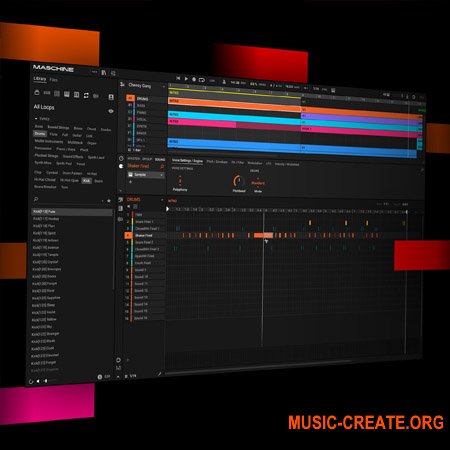Toggle the metronome icon in transport
Image resolution: width=450 pixels, height=450 pixels.
[224, 82]
